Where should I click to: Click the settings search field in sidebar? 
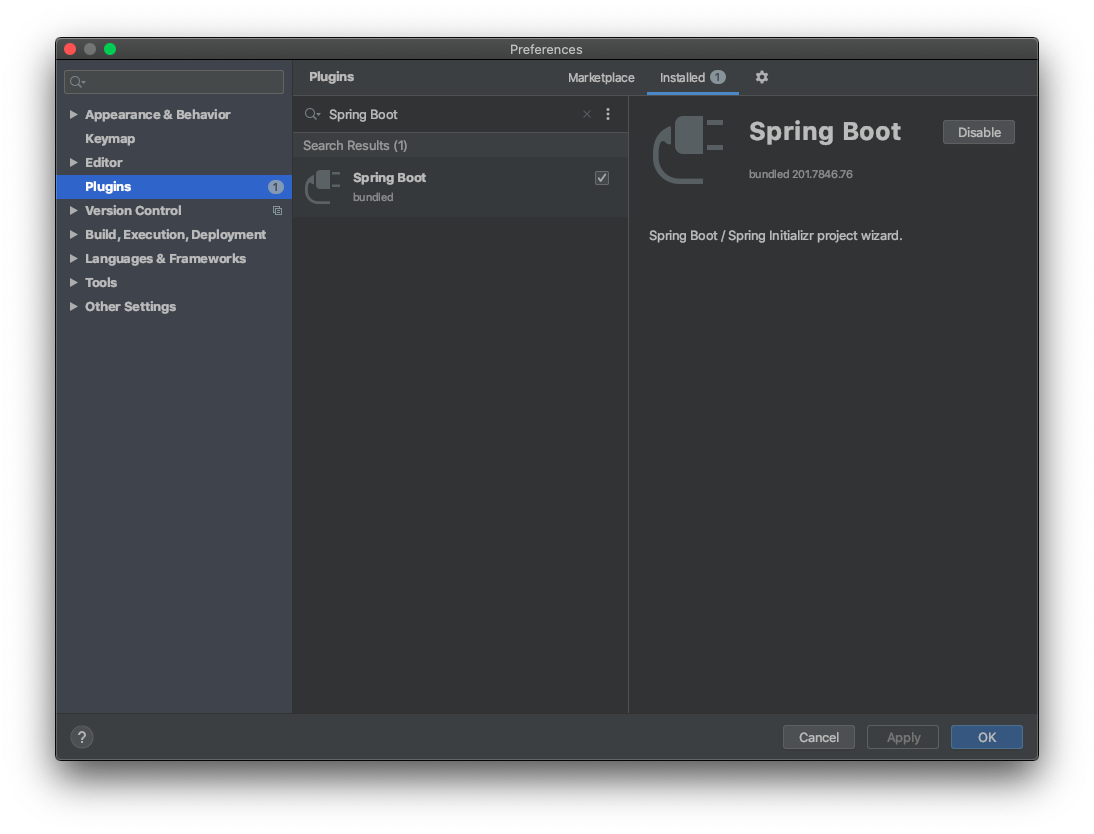(x=174, y=82)
